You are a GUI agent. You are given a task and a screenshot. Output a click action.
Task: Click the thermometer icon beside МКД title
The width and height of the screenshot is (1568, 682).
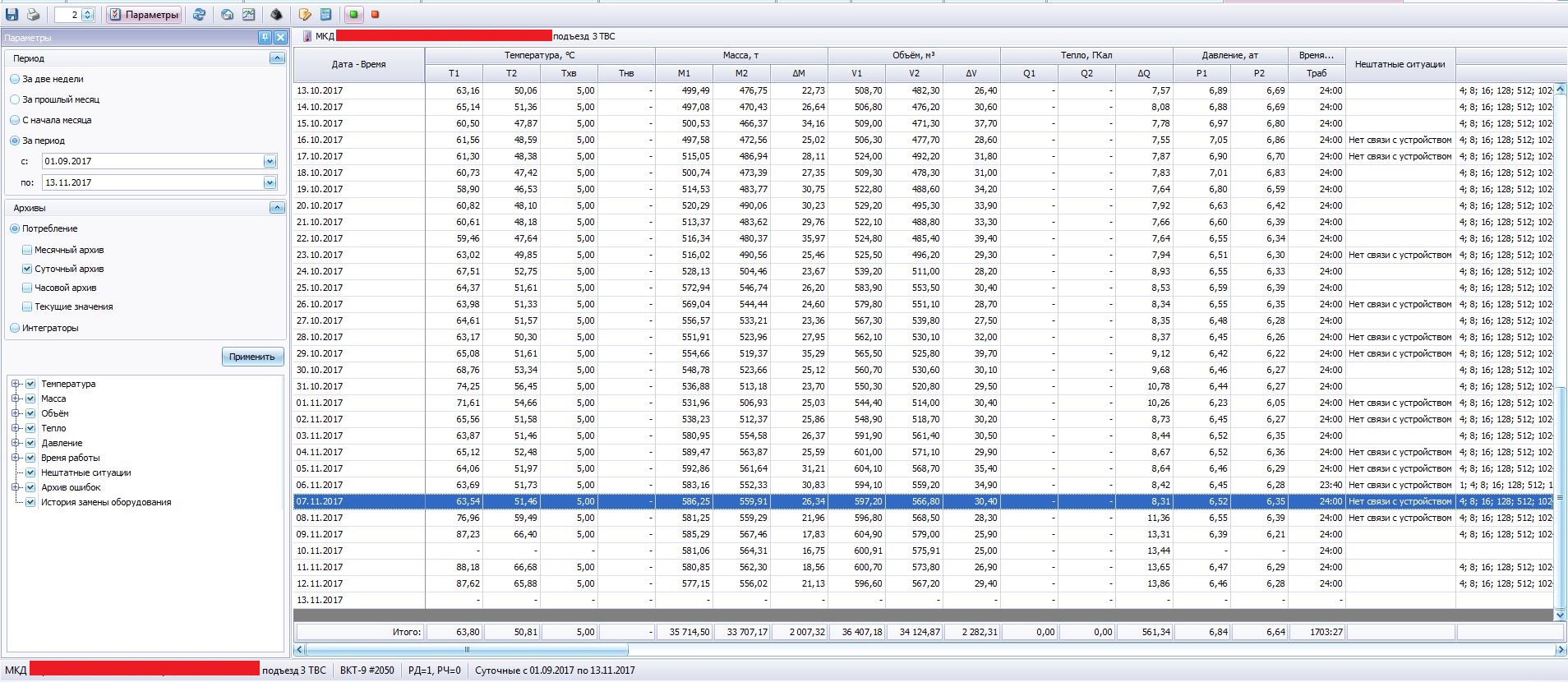307,36
